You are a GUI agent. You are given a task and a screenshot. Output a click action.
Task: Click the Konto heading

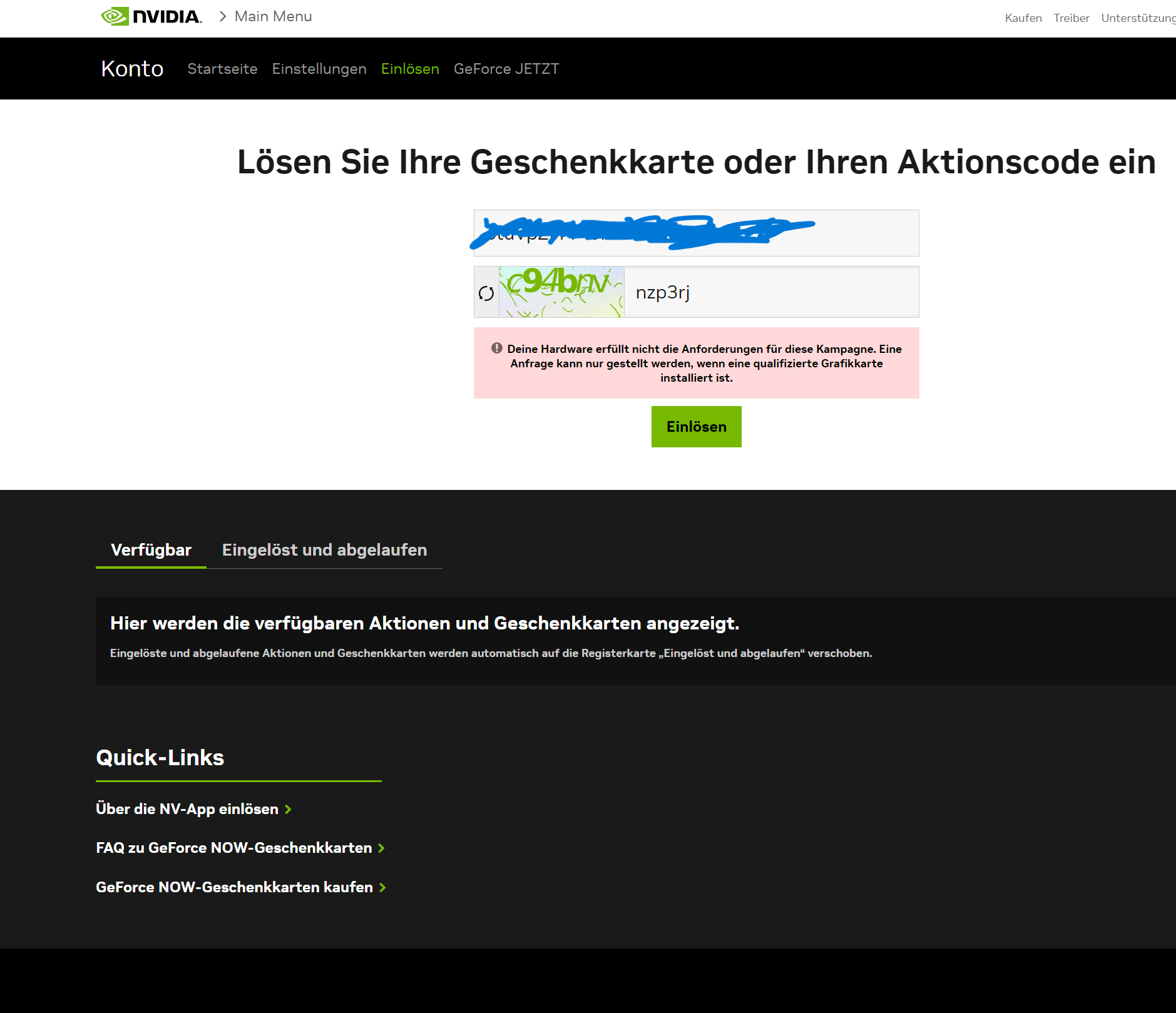click(x=132, y=68)
